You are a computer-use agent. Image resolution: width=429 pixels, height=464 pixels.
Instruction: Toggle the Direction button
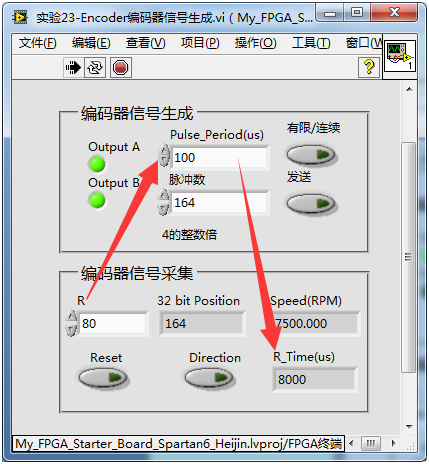pos(209,378)
